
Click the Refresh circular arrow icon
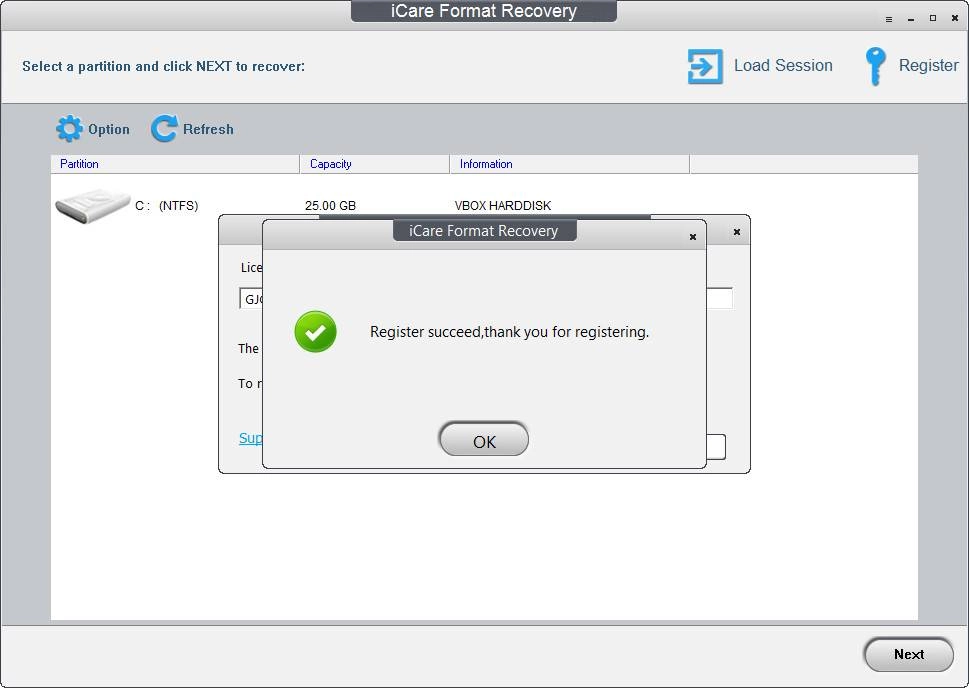point(164,129)
